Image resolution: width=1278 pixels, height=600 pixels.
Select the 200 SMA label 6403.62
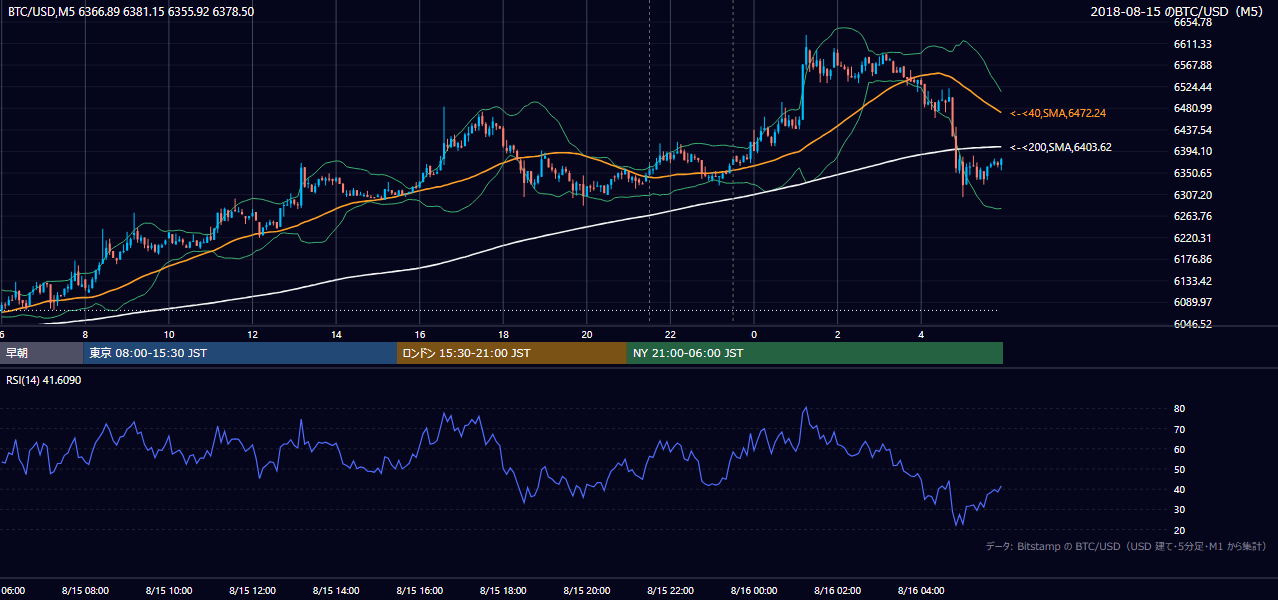coord(1061,147)
